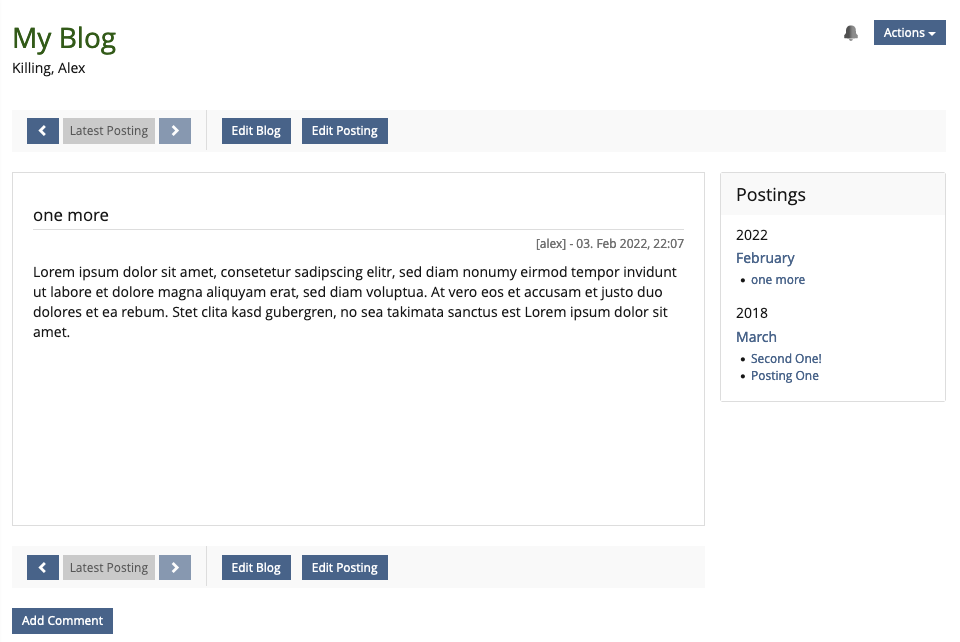Click top Edit Blog button
Screen dimensions: 960x642
point(256,131)
